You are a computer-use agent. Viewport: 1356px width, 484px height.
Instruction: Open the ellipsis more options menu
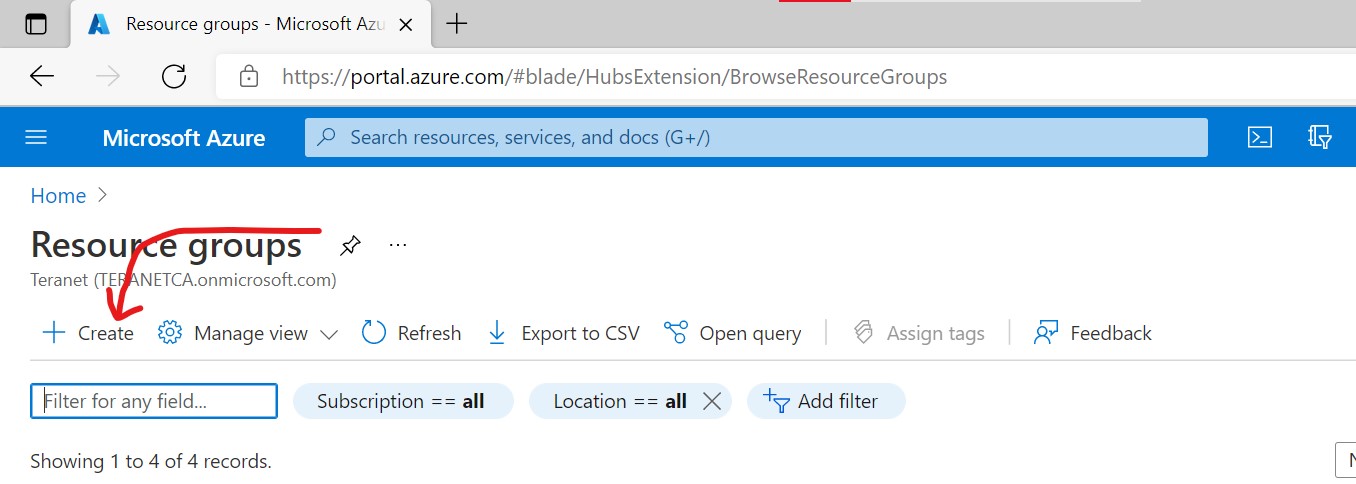click(x=398, y=245)
